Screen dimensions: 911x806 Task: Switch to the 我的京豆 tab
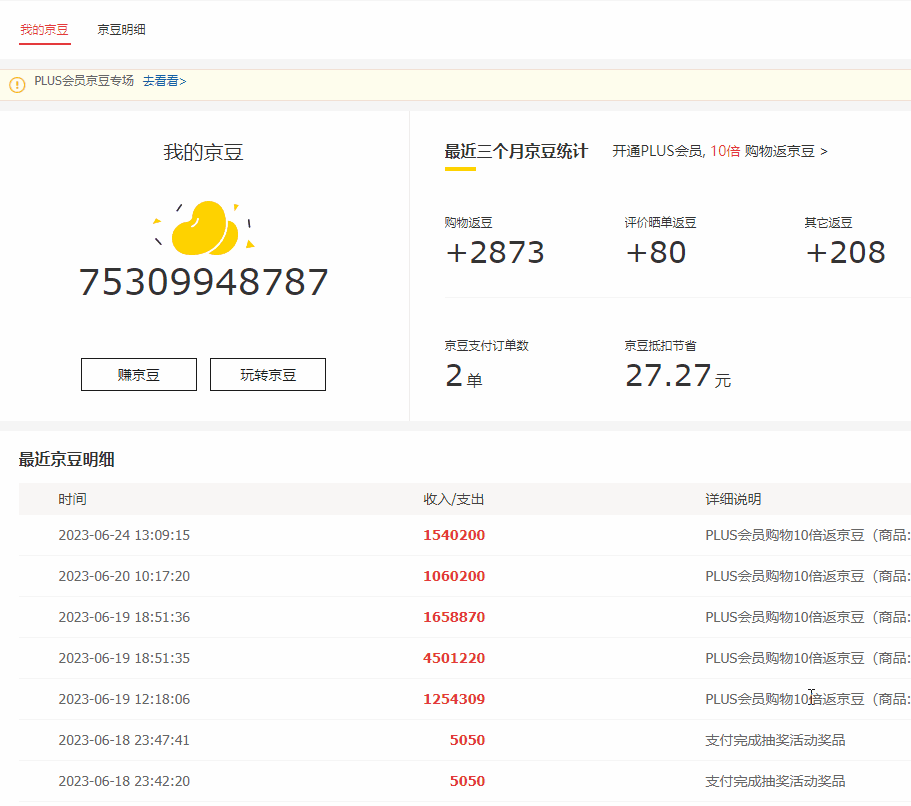44,30
